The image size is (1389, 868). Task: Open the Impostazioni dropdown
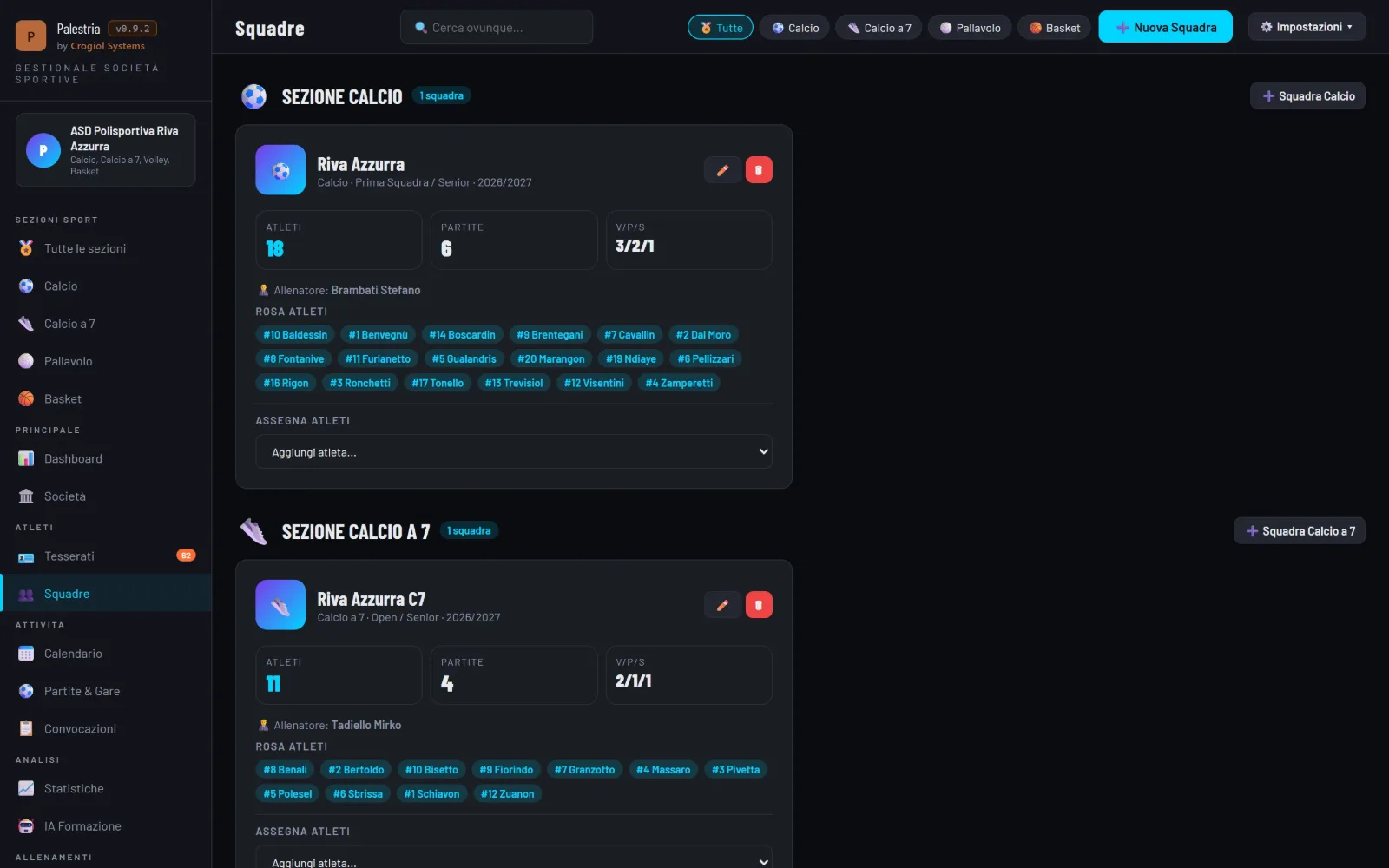pyautogui.click(x=1307, y=27)
